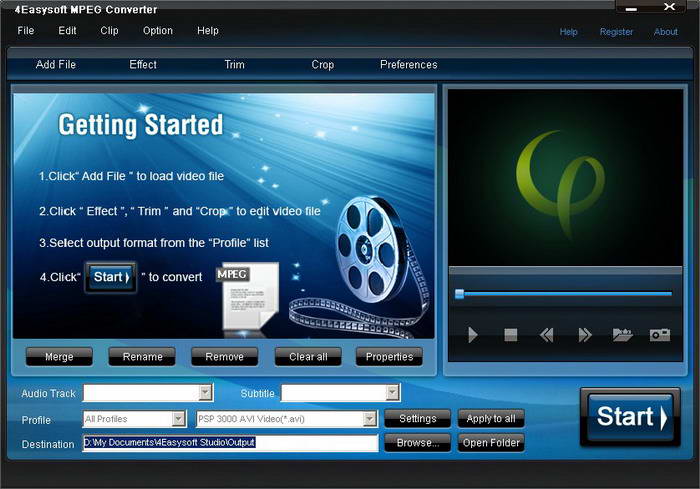Image resolution: width=700 pixels, height=489 pixels.
Task: Click the Register link
Action: coord(616,32)
